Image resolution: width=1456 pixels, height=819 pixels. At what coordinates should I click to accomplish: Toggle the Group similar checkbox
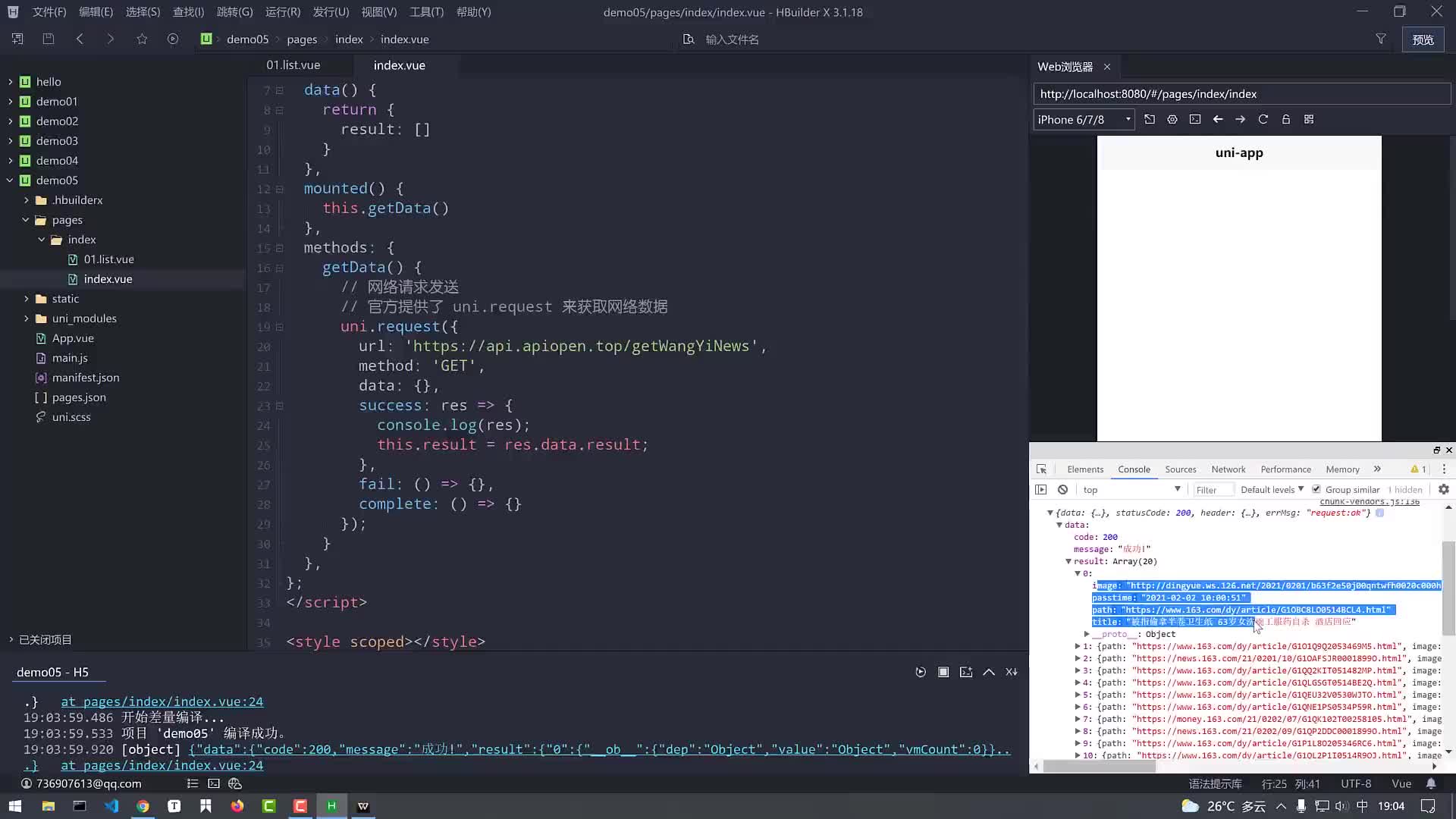(x=1316, y=489)
